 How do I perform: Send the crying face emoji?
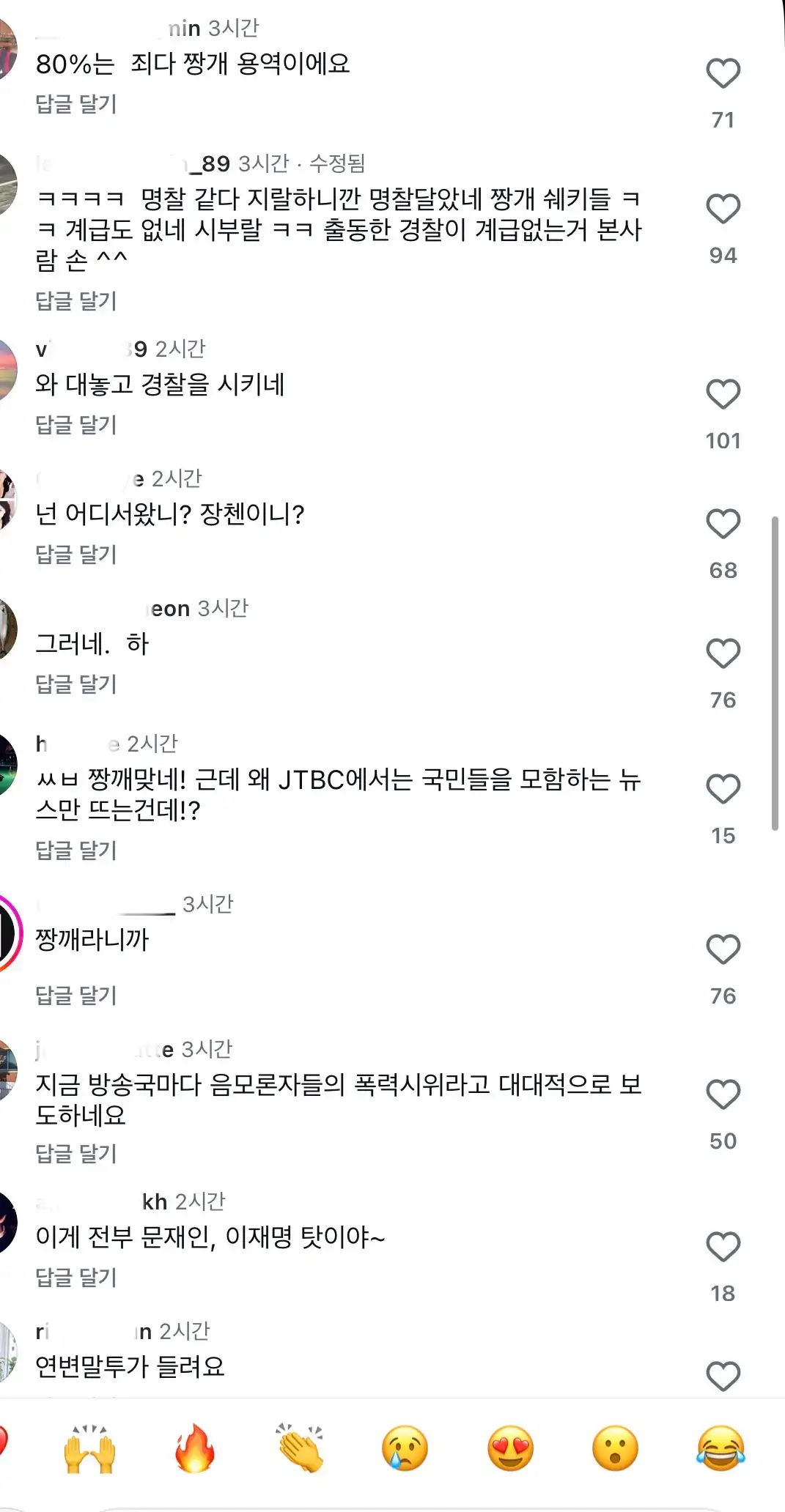[405, 1449]
